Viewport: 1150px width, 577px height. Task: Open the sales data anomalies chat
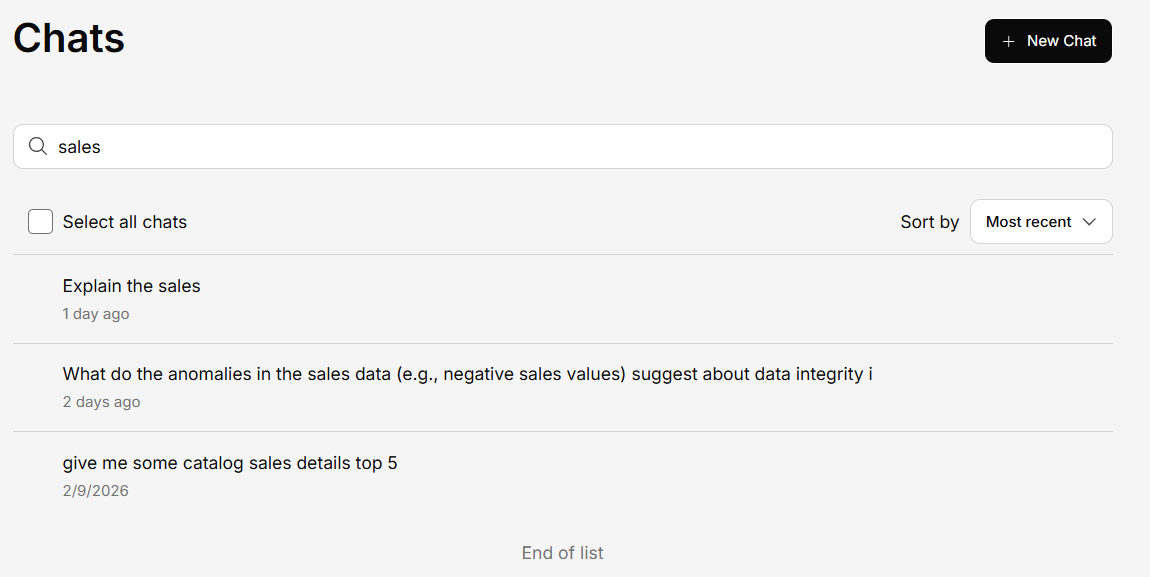[467, 374]
